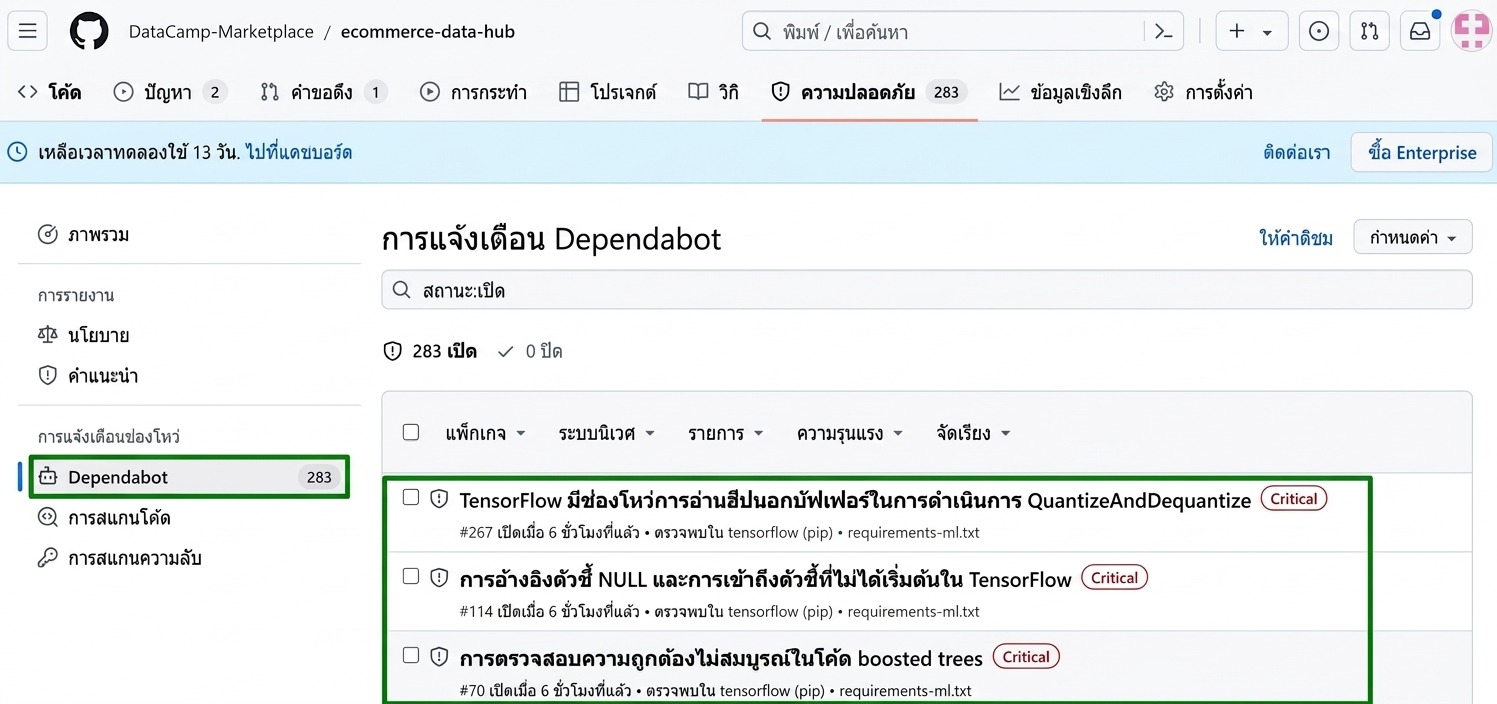Switch to the โปรเจกต์ tab
Screen dimensions: 1497x704
click(x=608, y=93)
